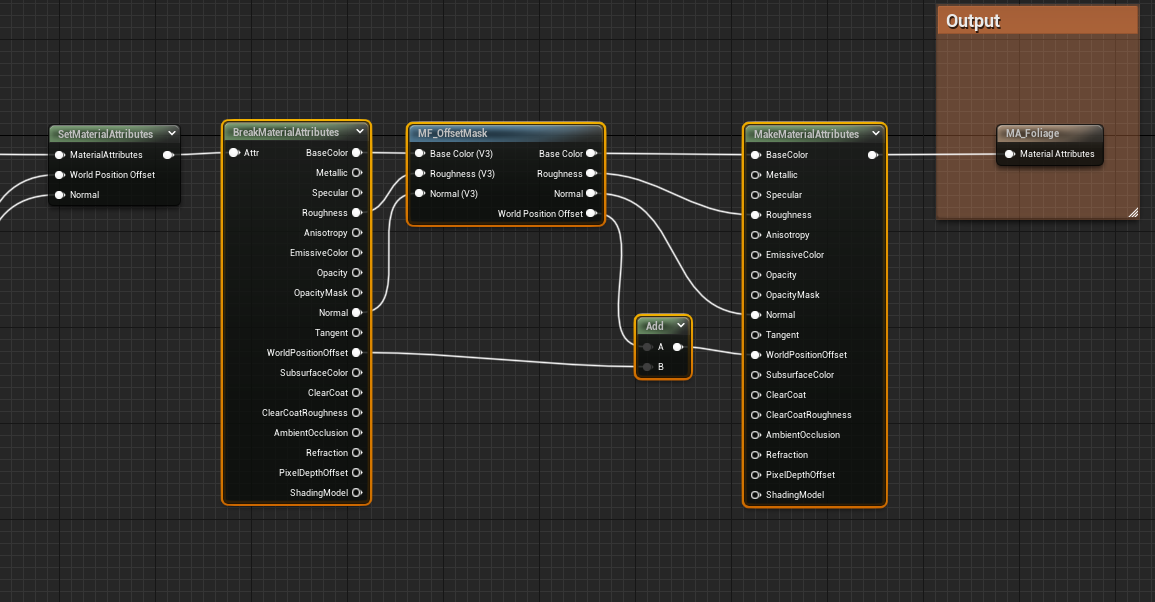Viewport: 1155px width, 602px height.
Task: Click MakeMaterialAttributes EmissiveColor input pin
Action: coord(756,254)
